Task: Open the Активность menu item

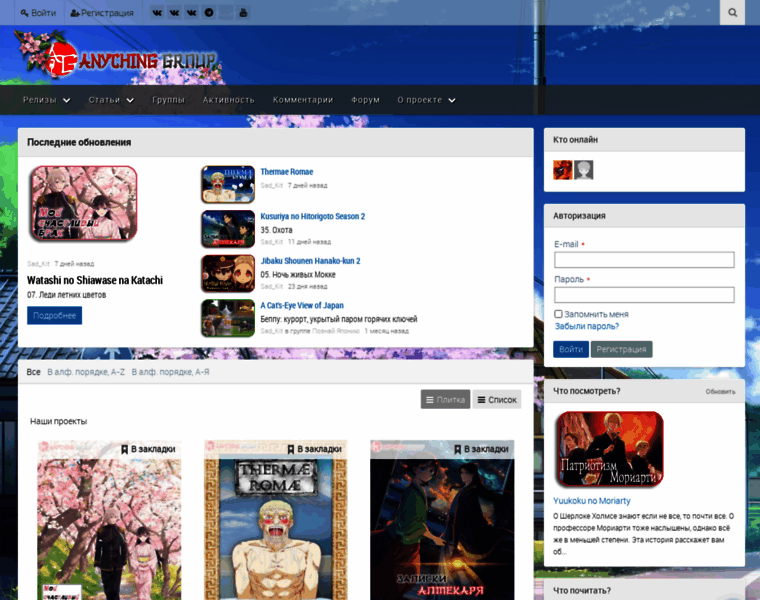Action: pos(228,100)
